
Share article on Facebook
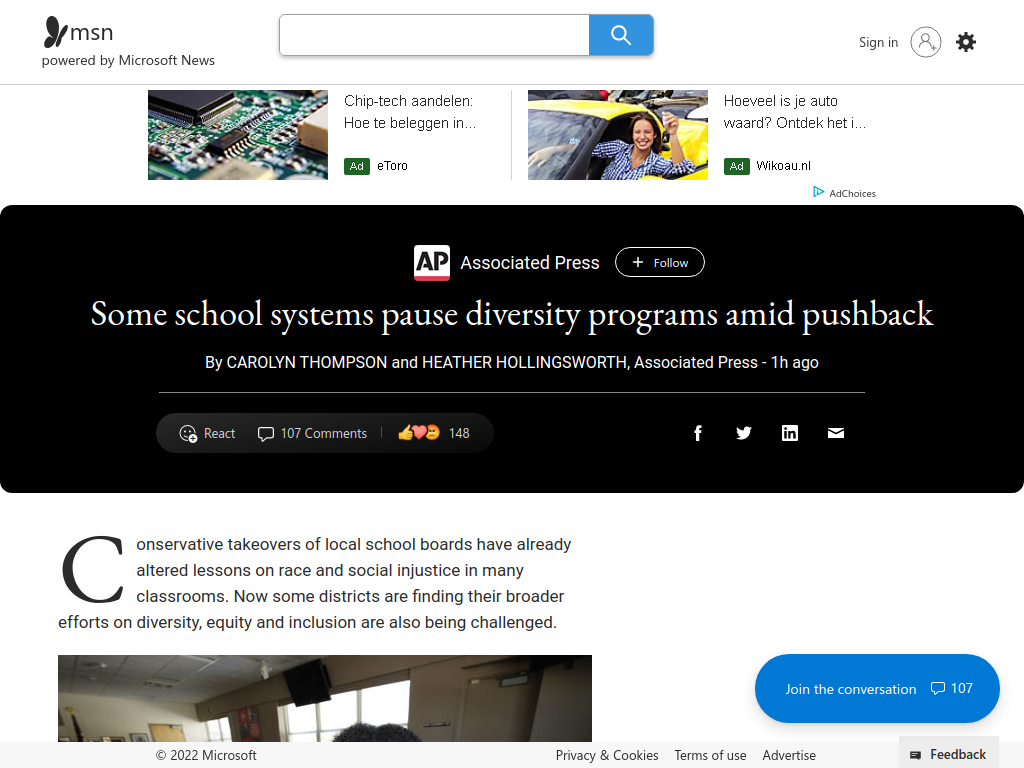(697, 433)
